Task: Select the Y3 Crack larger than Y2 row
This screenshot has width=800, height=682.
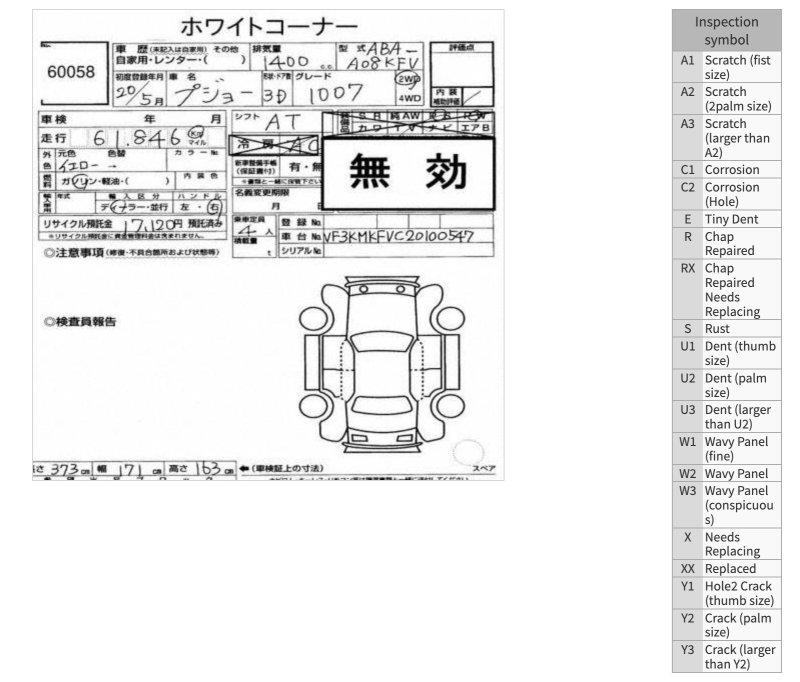Action: 726,656
